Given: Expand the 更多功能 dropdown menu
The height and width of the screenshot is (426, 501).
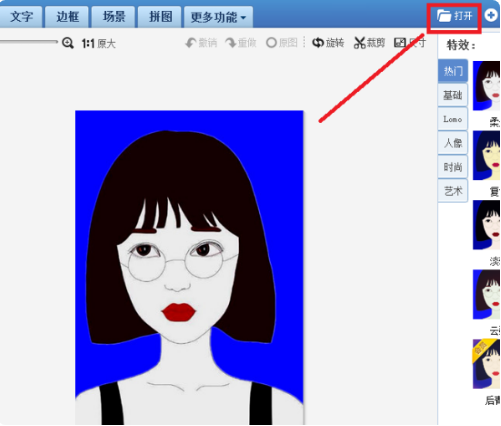Looking at the screenshot, I should coord(218,17).
